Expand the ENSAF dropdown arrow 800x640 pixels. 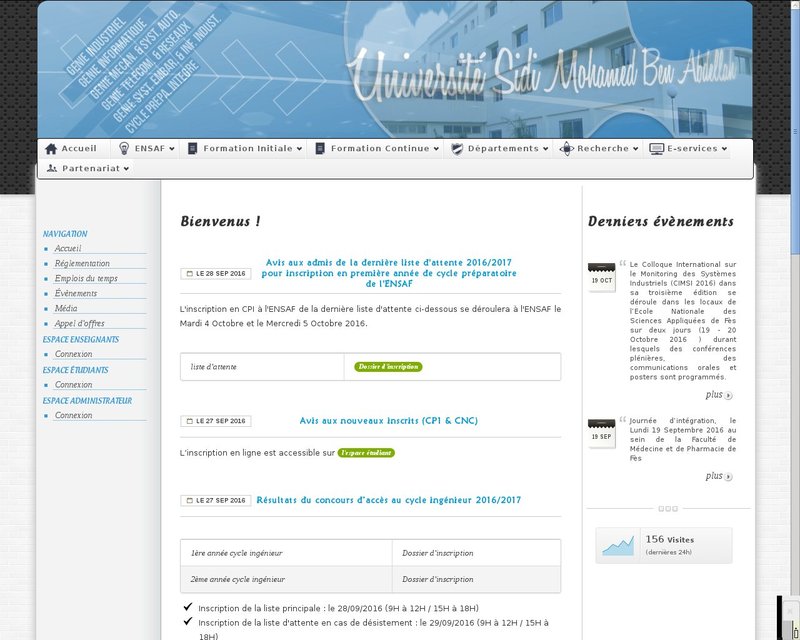(172, 149)
